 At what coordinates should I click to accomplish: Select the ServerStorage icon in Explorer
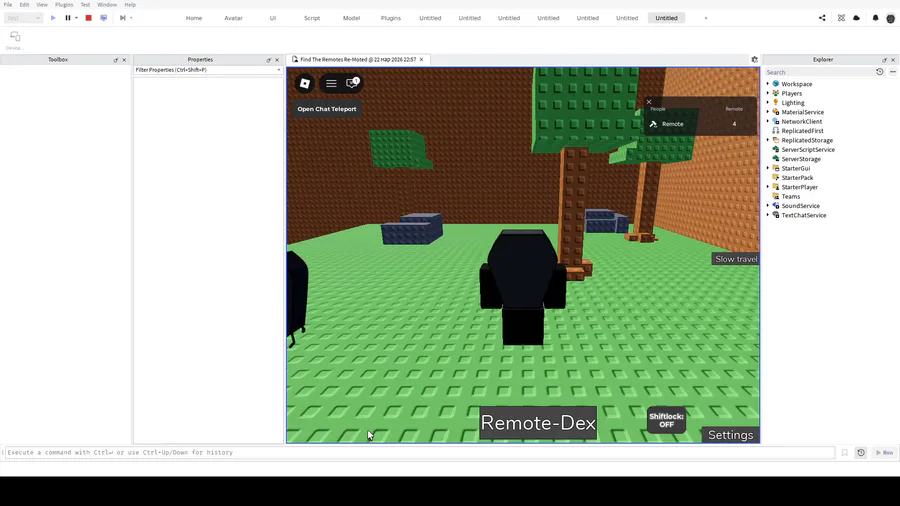click(x=775, y=159)
